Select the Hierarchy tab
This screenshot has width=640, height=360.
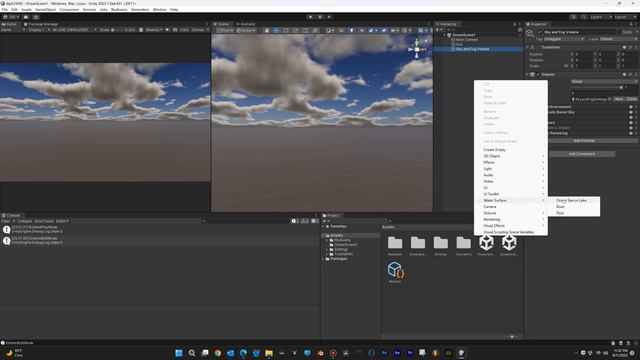(447, 24)
